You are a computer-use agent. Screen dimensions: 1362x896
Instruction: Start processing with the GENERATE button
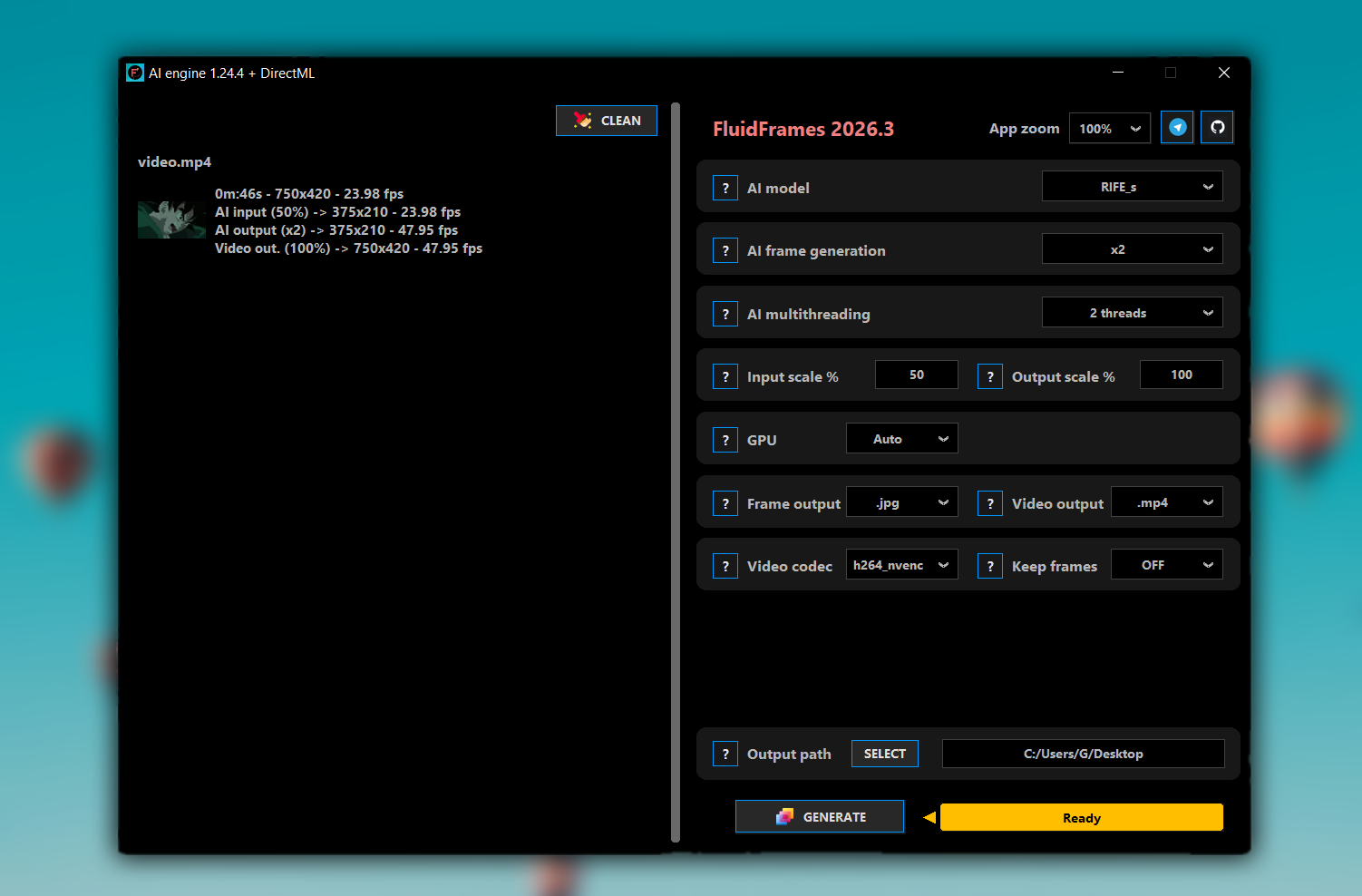click(x=820, y=817)
